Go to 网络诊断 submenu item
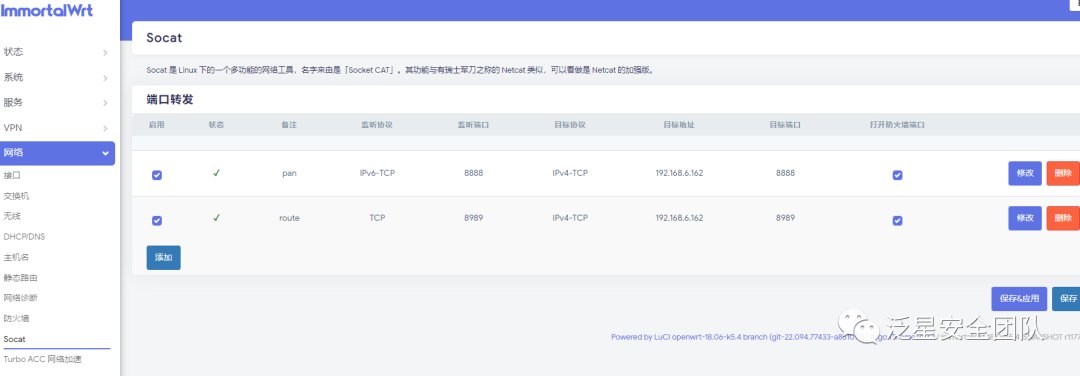The image size is (1080, 376). (20, 298)
